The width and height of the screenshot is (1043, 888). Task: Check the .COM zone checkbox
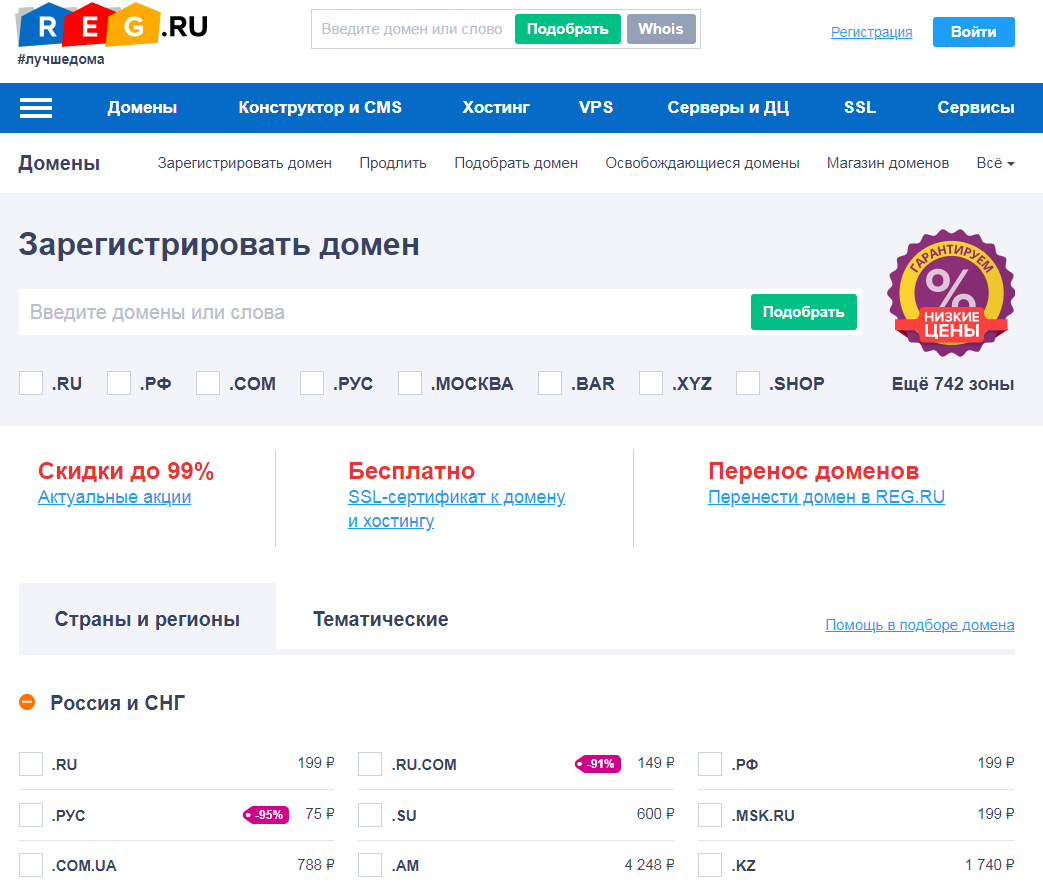(x=208, y=383)
